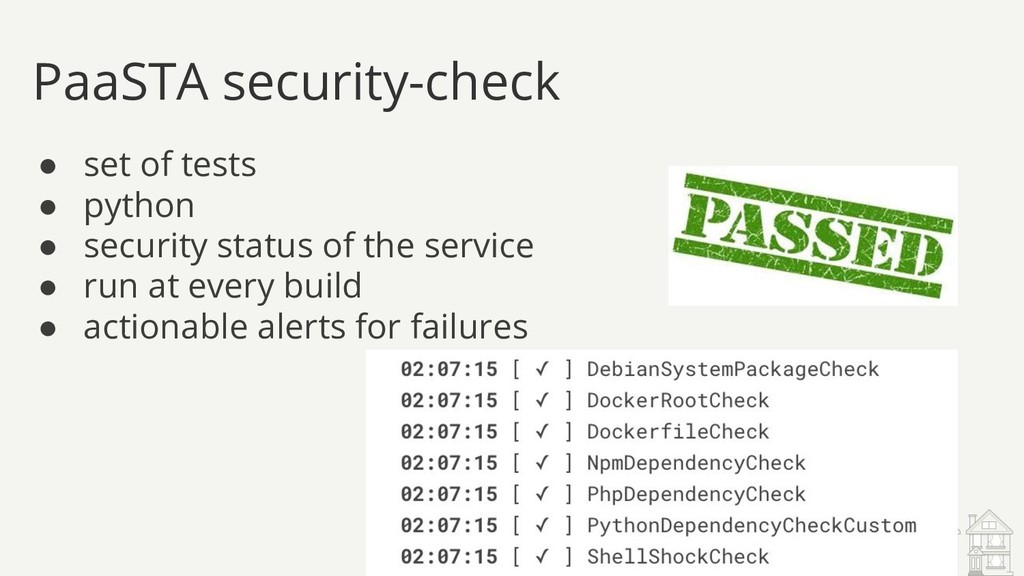Click the actionable alerts for failures text

(306, 327)
